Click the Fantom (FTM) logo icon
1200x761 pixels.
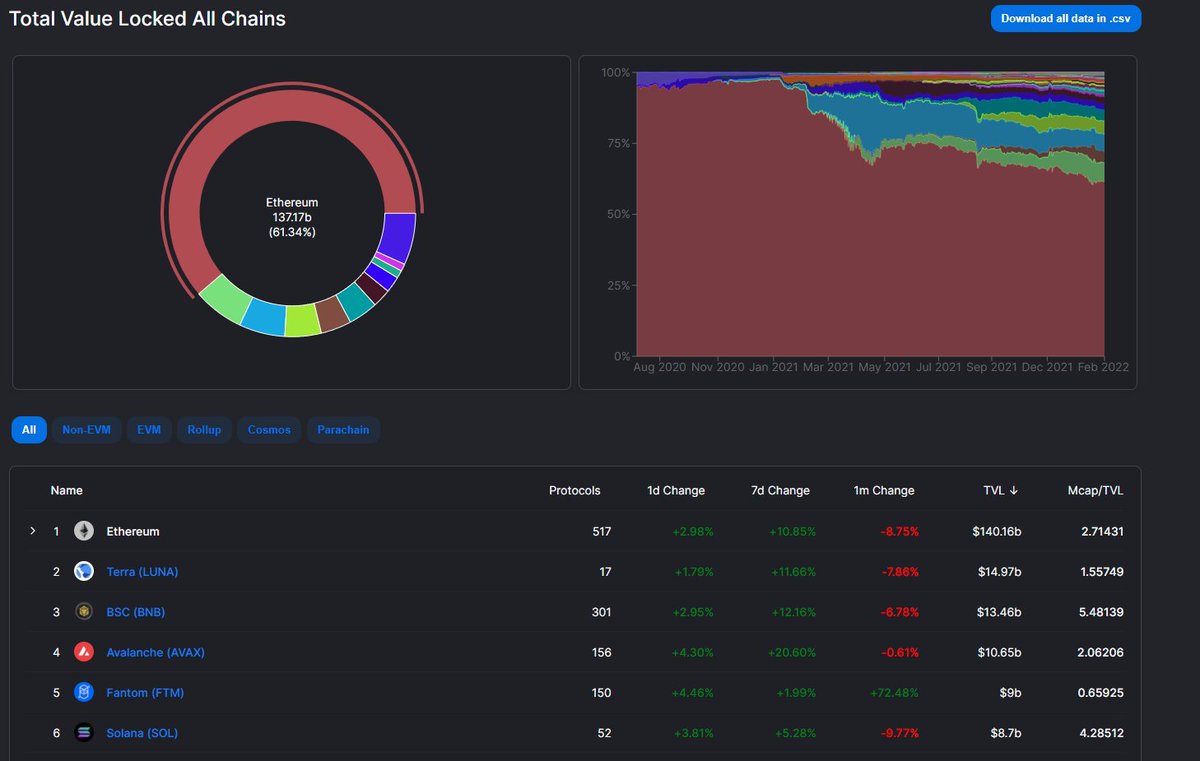point(85,692)
